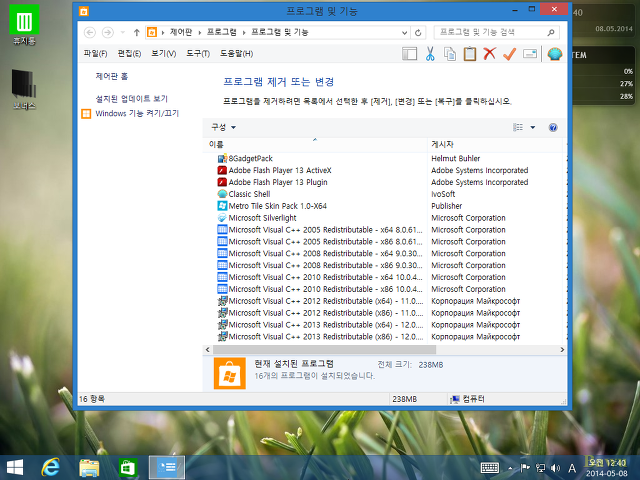Click the Copy toolbar icon
Screen dimensions: 640x480
(x=450, y=53)
